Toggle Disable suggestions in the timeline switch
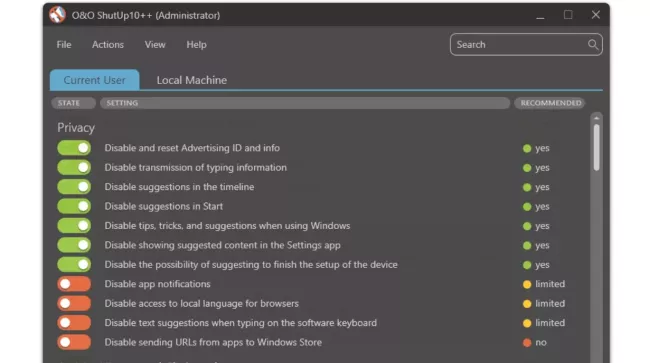Image resolution: width=650 pixels, height=363 pixels. (74, 187)
